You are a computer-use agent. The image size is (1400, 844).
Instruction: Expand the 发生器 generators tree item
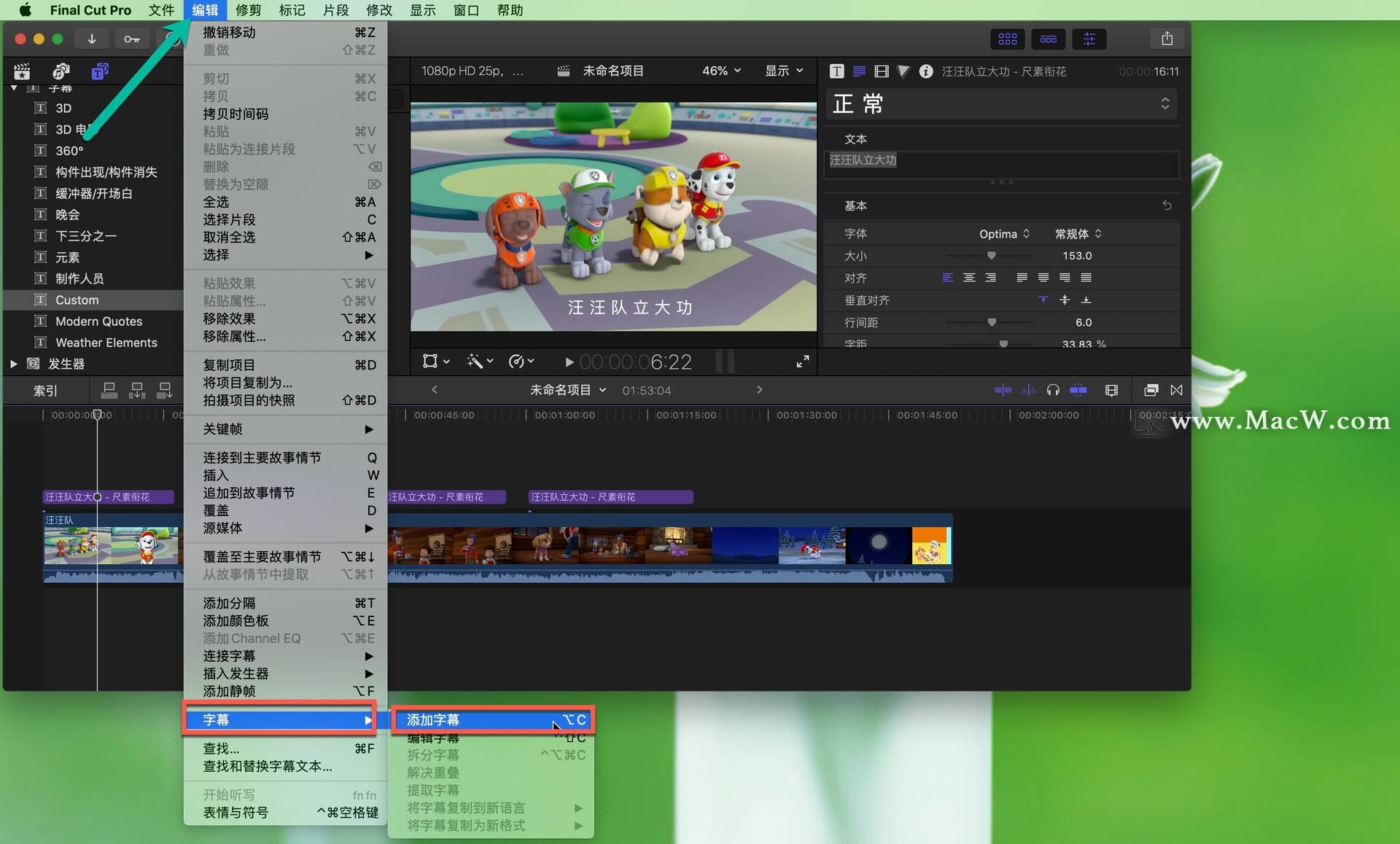tap(14, 364)
